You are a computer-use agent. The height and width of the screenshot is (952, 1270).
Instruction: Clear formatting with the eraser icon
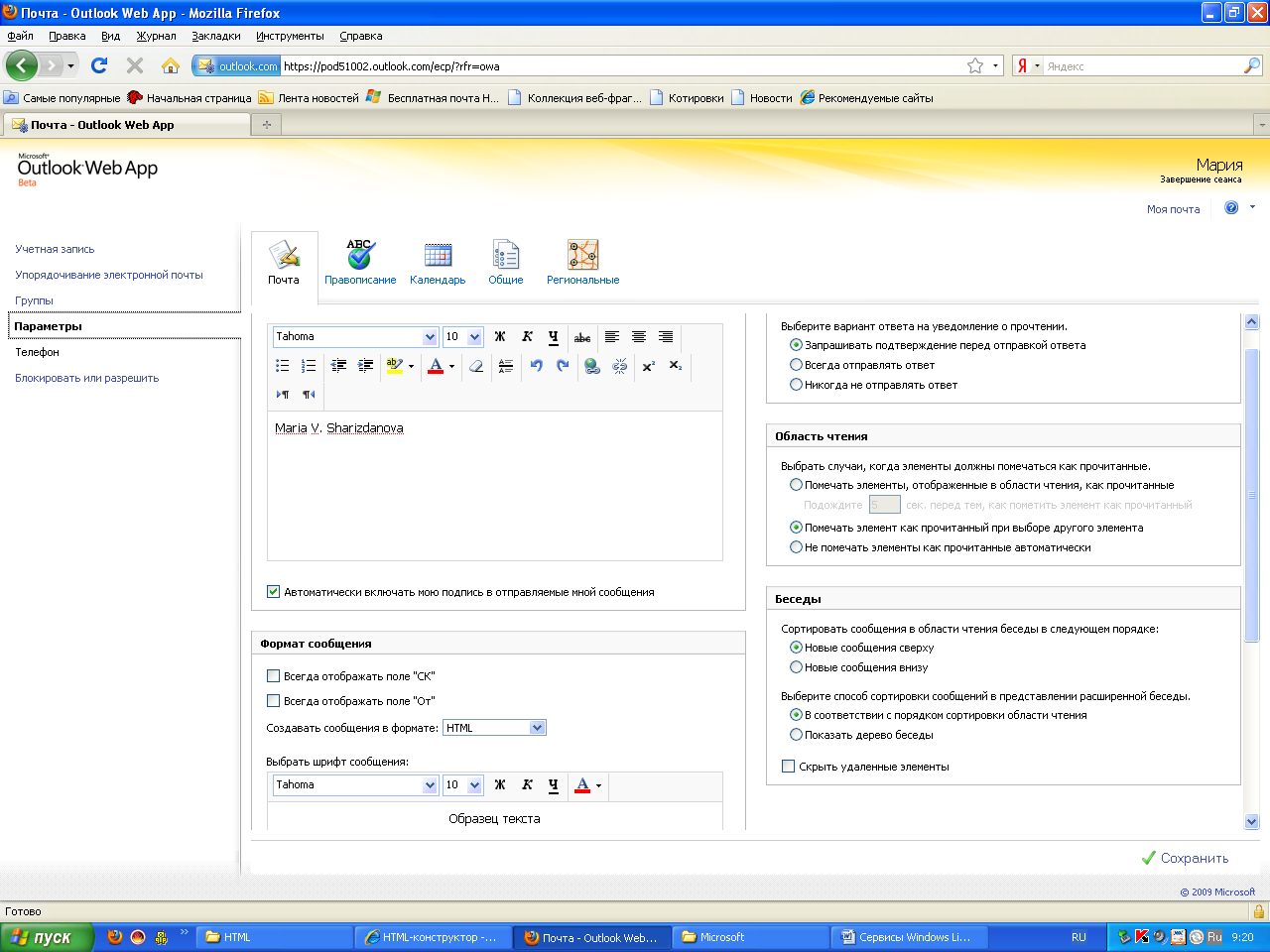pos(476,366)
